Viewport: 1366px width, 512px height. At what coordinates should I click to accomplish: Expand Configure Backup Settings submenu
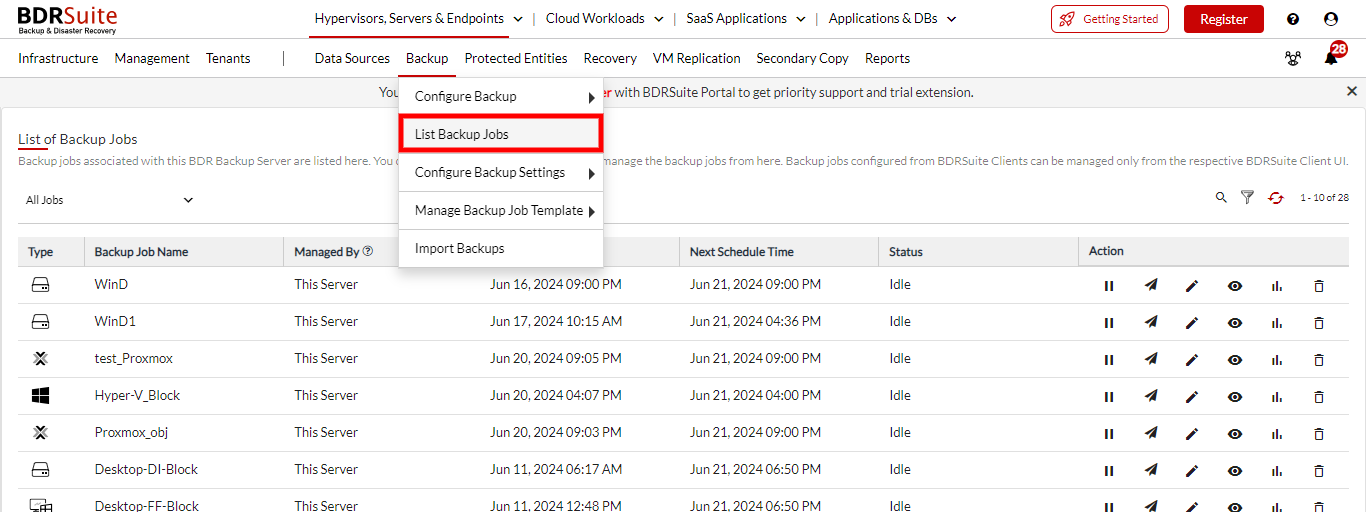(x=501, y=173)
